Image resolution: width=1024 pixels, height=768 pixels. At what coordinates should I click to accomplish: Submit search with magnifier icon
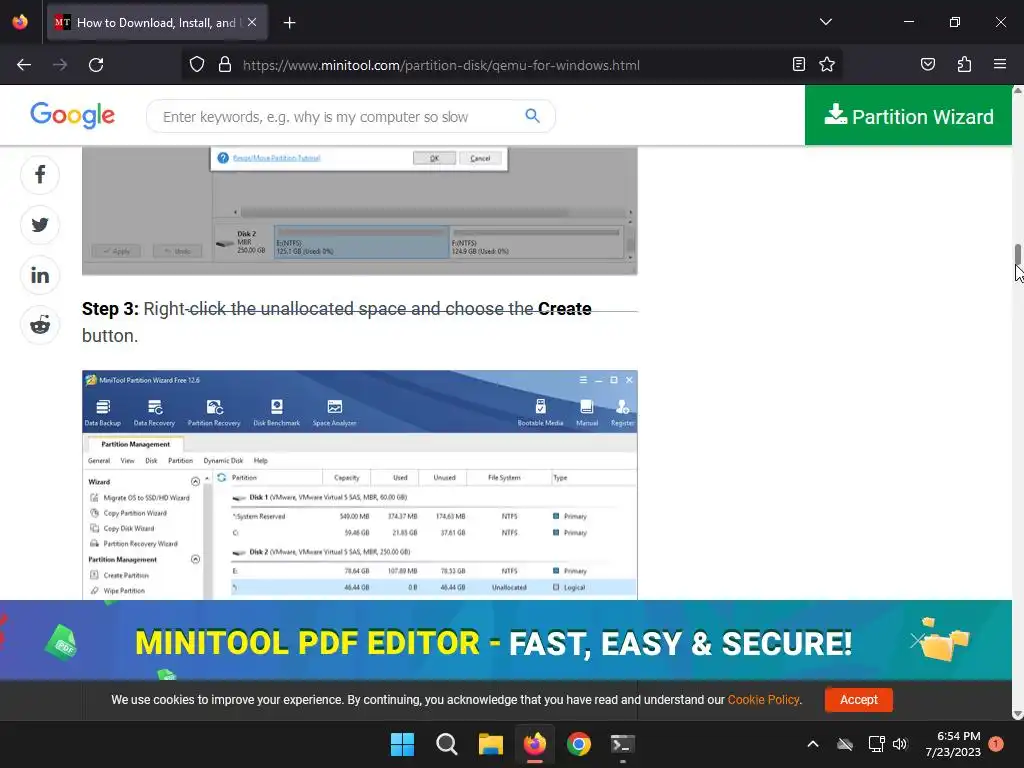coord(533,116)
